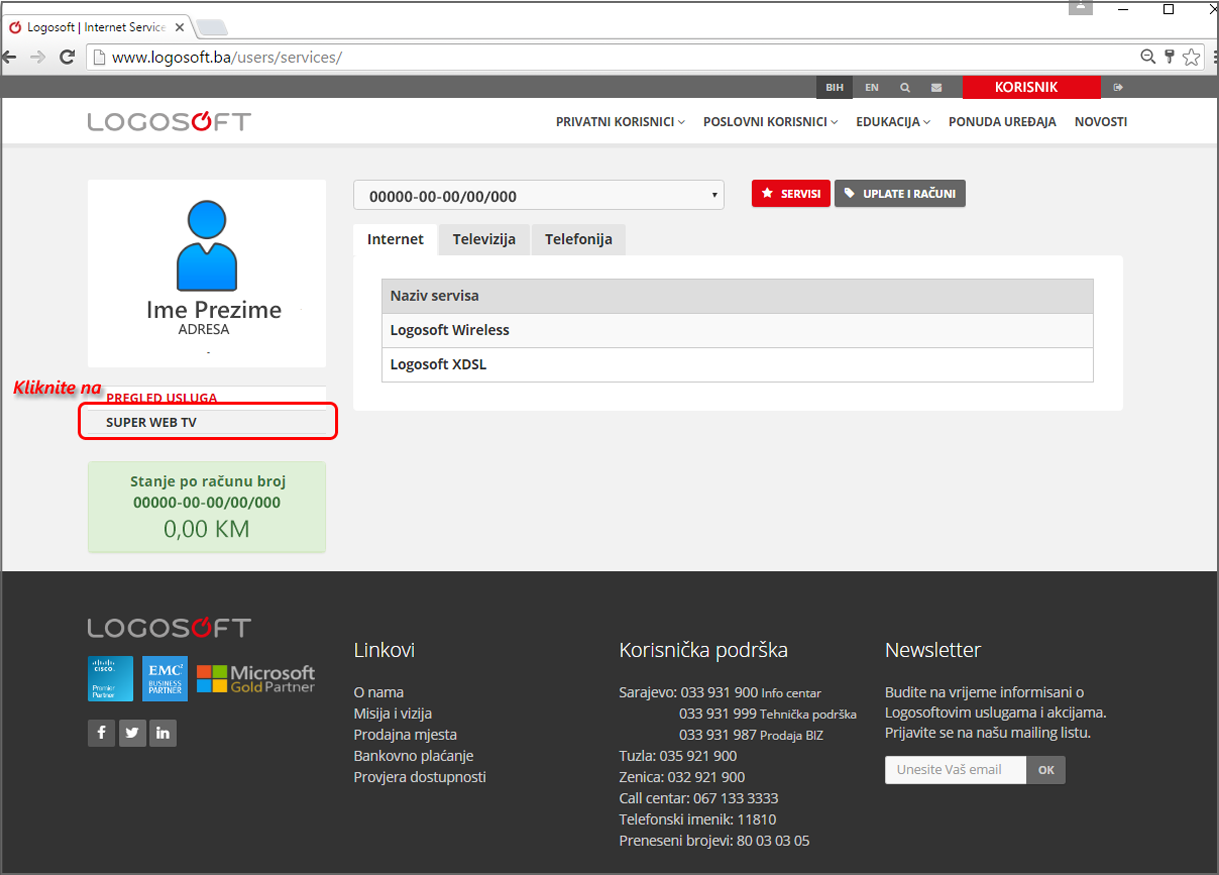Click the newsletter email input field
Screen dimensions: 1219x875
956,770
